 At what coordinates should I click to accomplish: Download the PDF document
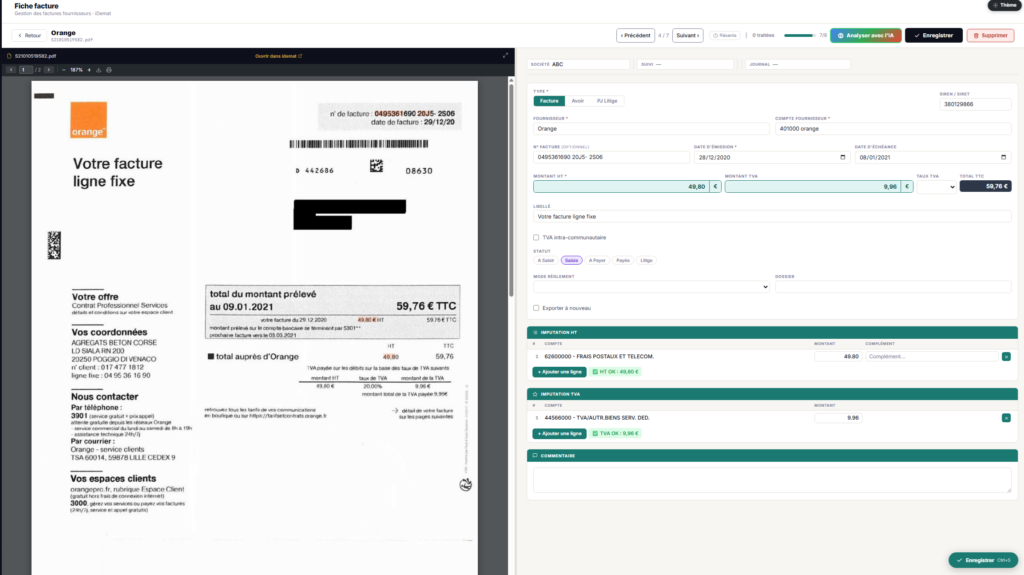point(99,70)
